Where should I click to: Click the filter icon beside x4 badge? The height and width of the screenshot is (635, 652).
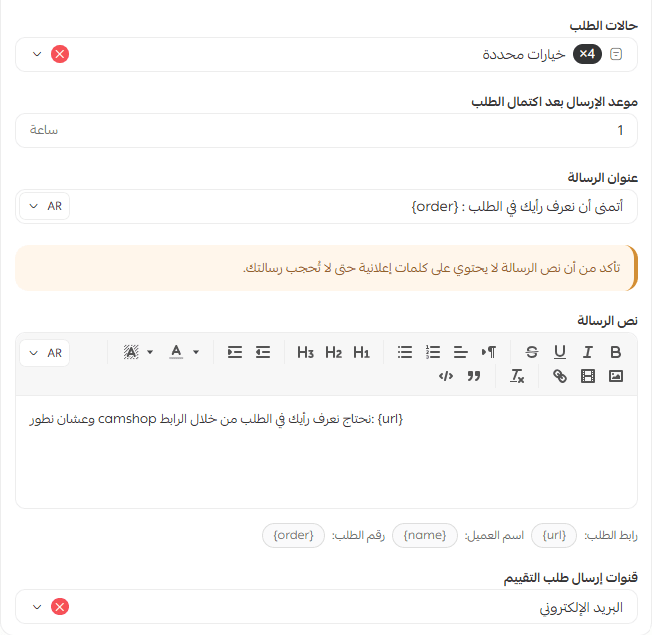click(x=616, y=54)
